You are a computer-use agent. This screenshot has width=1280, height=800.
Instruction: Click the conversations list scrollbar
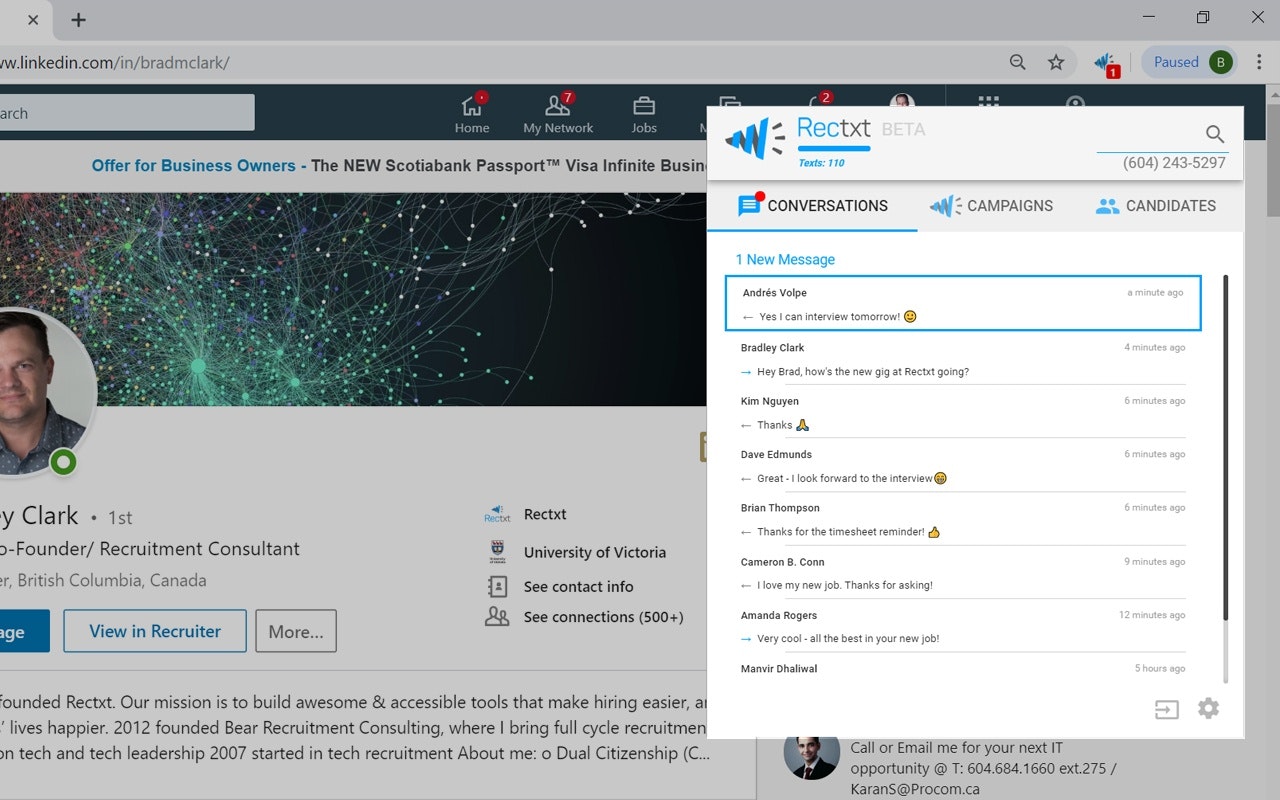(1226, 450)
